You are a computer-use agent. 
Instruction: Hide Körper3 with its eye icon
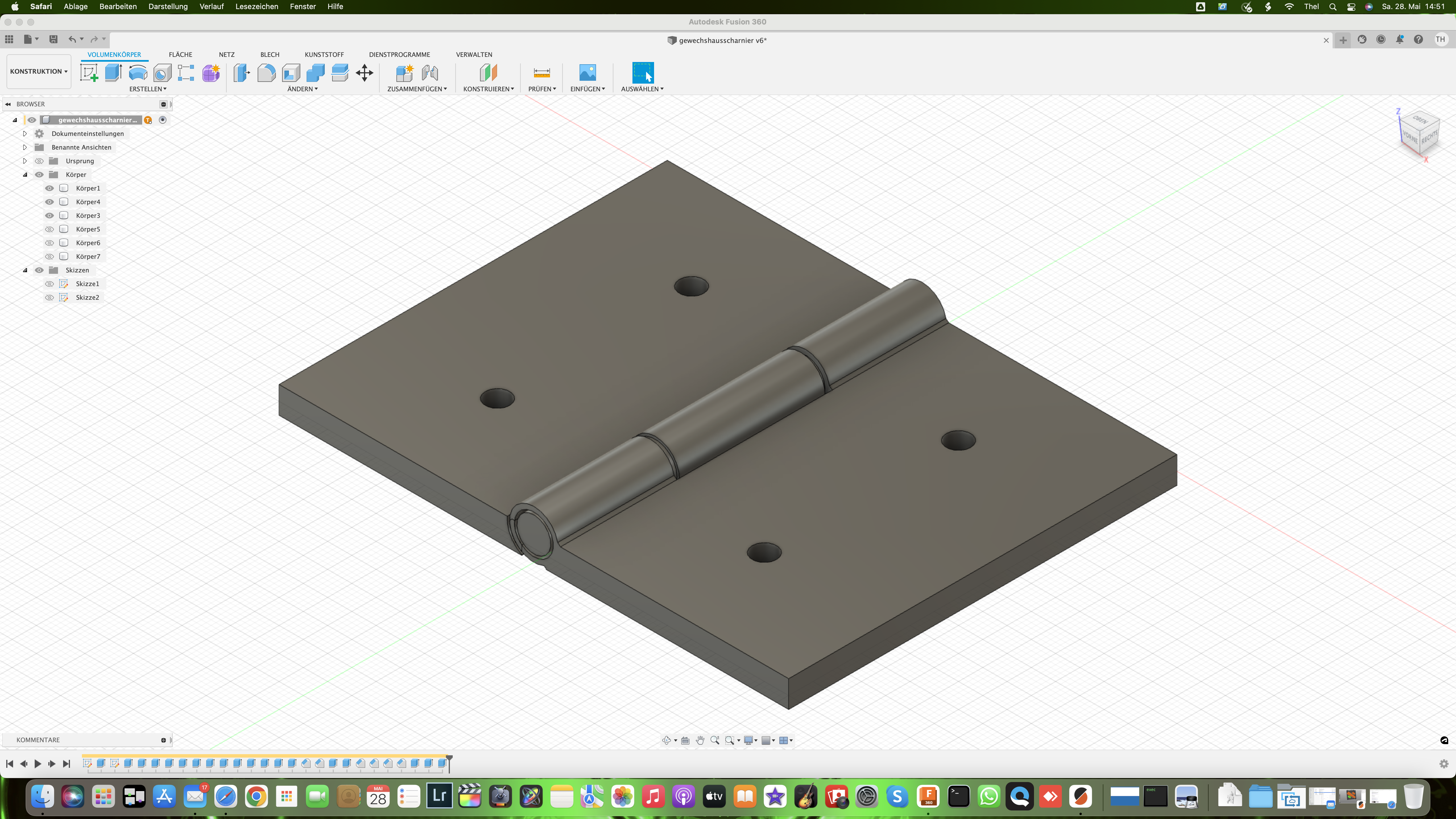(x=50, y=215)
